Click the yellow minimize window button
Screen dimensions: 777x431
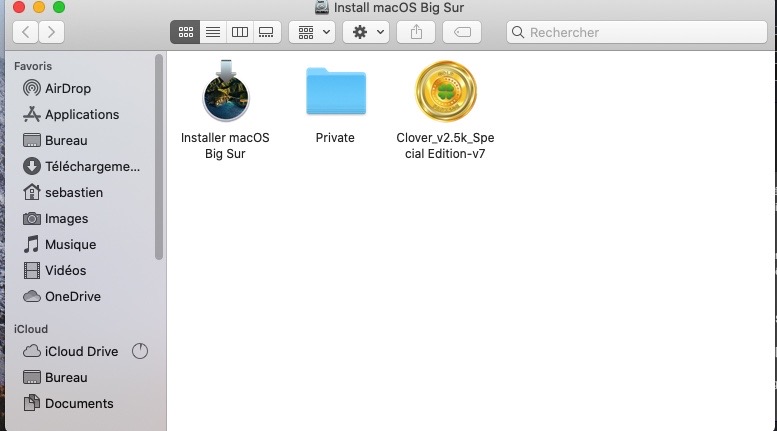[39, 6]
